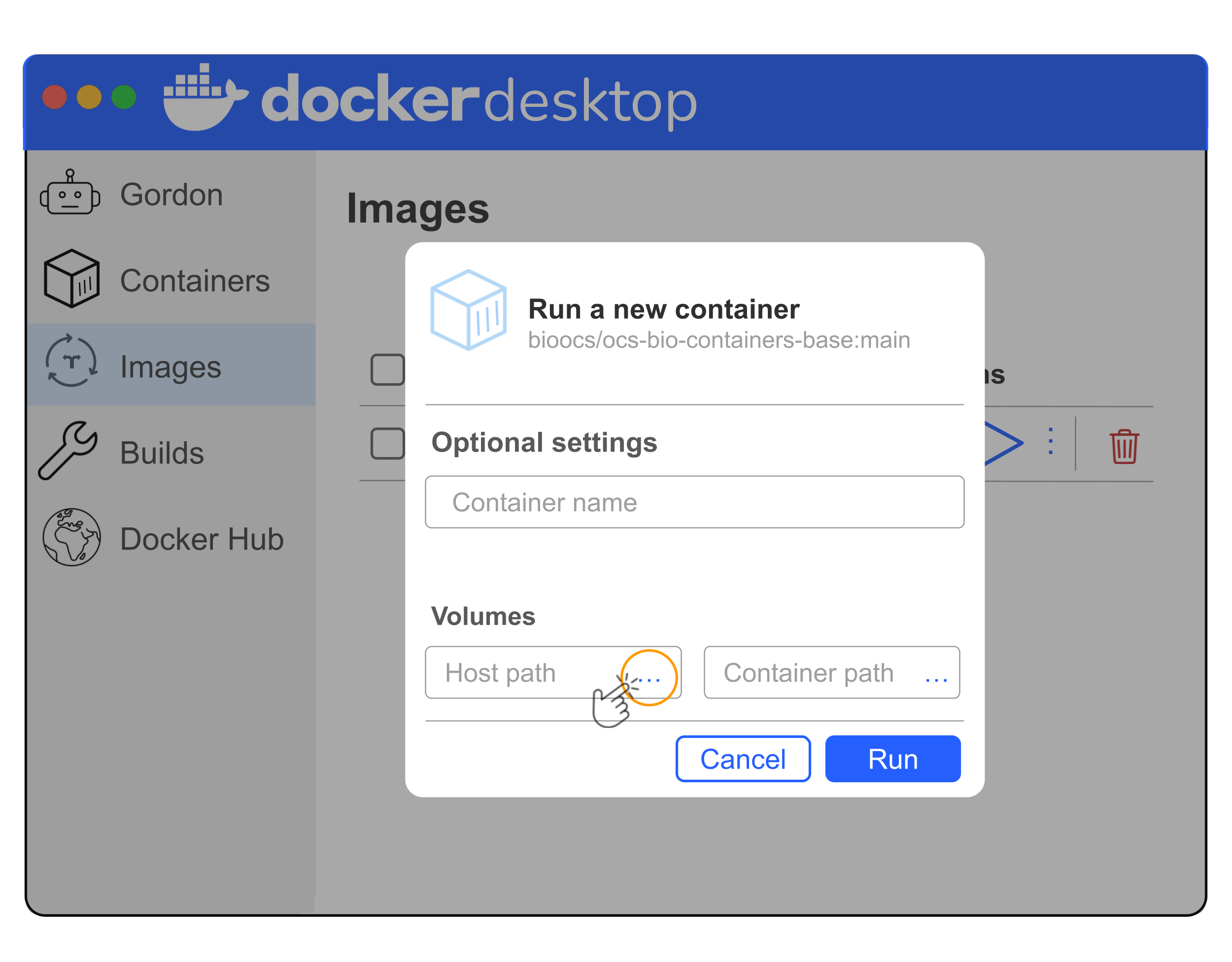Click the Images refresh-arrows icon

(71, 361)
